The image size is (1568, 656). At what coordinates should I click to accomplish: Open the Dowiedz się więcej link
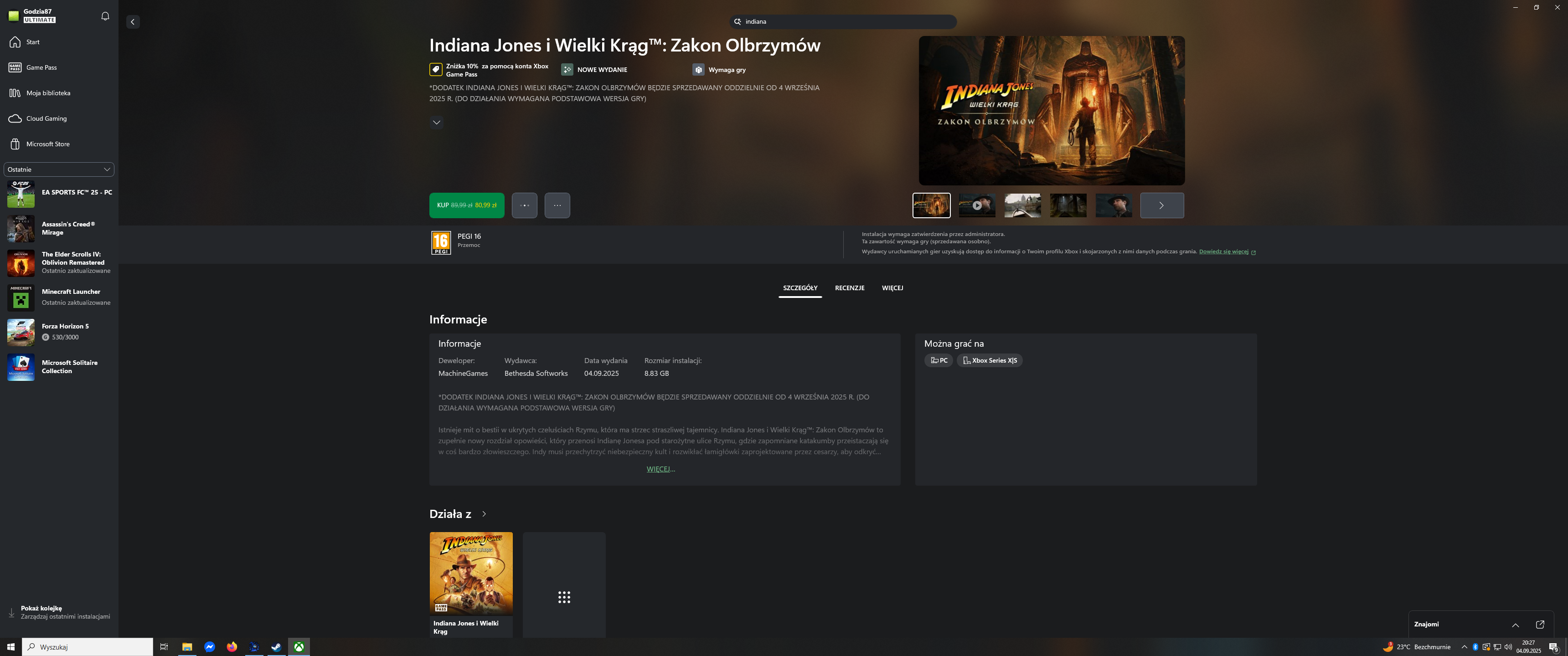1223,251
